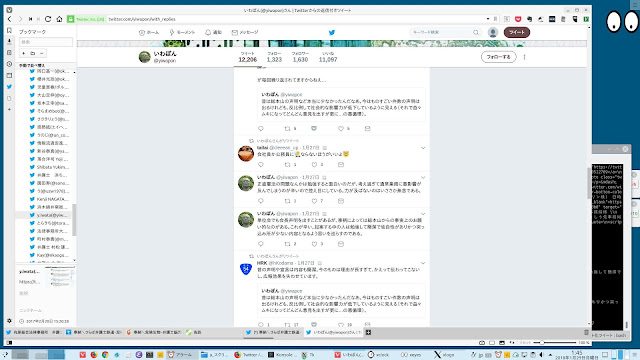Image resolution: width=640 pixels, height=360 pixels.
Task: Like the first いわぽん January 27 tweet
Action: click(x=314, y=201)
